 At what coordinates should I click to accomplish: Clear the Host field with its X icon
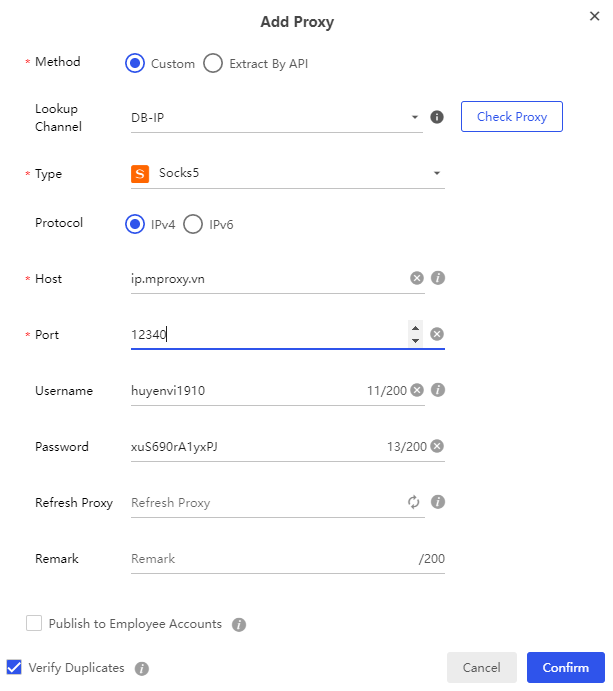tap(417, 278)
